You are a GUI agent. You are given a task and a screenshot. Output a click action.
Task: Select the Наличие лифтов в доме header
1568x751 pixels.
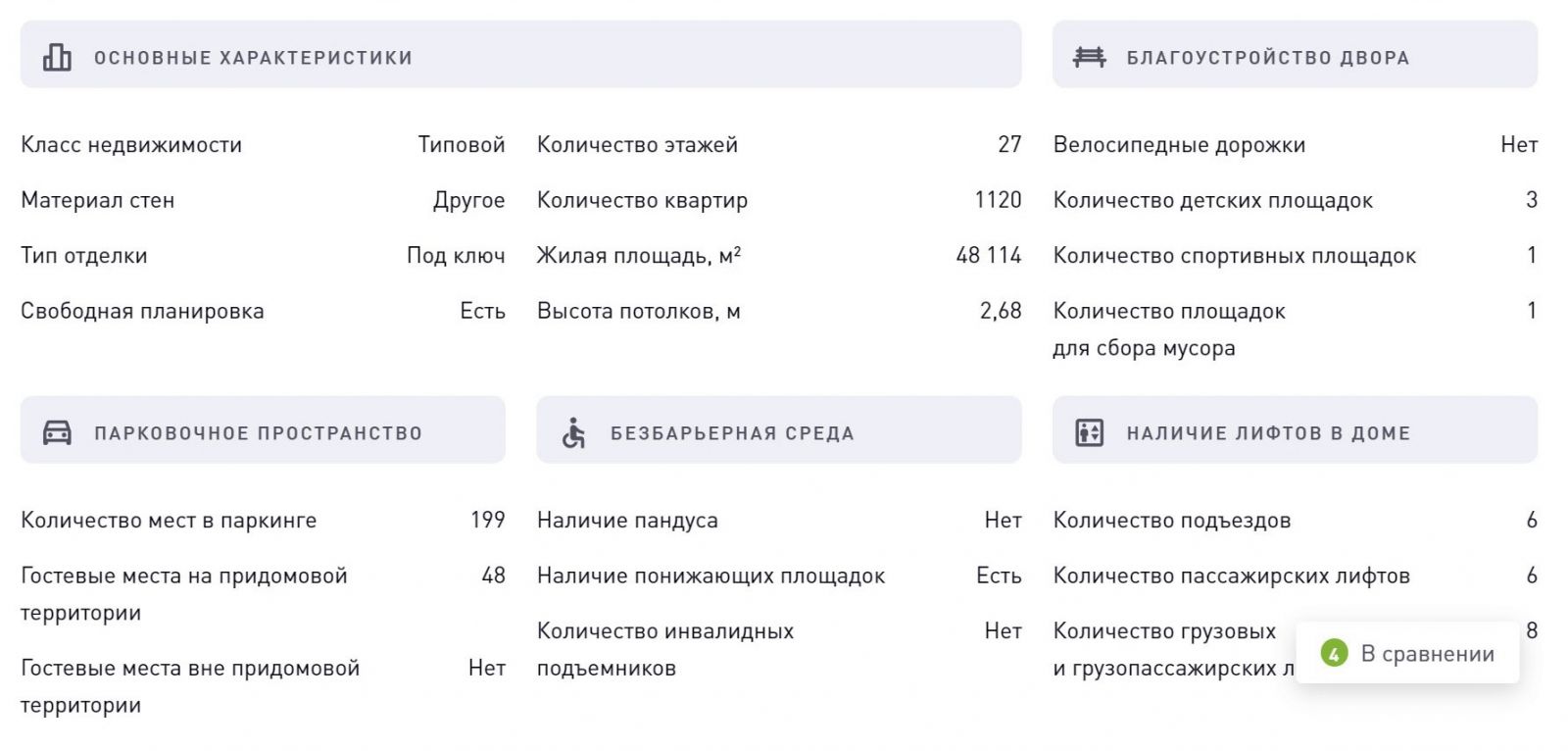point(1295,430)
